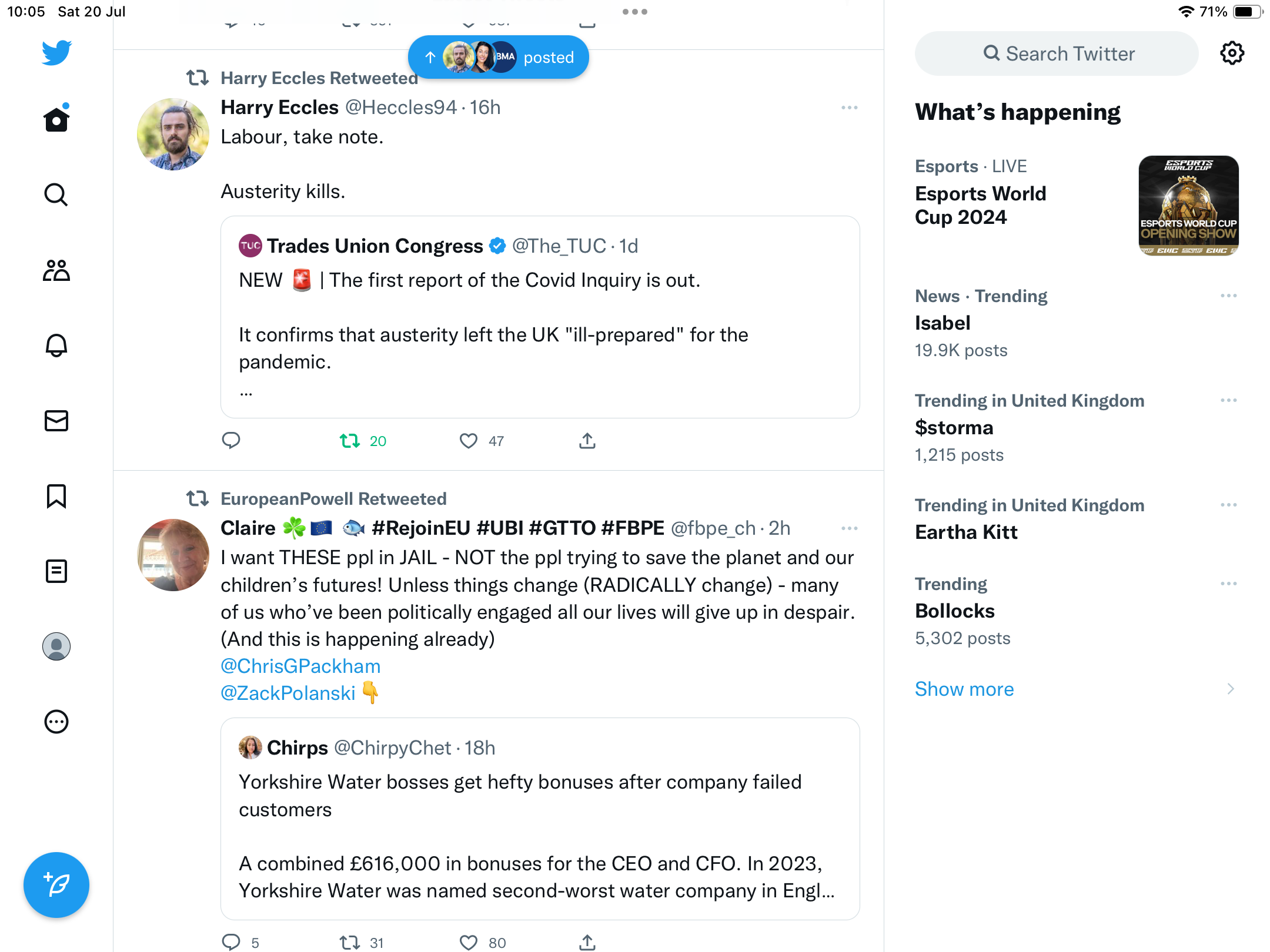
Task: Expand the sidebar More circle menu
Action: click(x=56, y=722)
